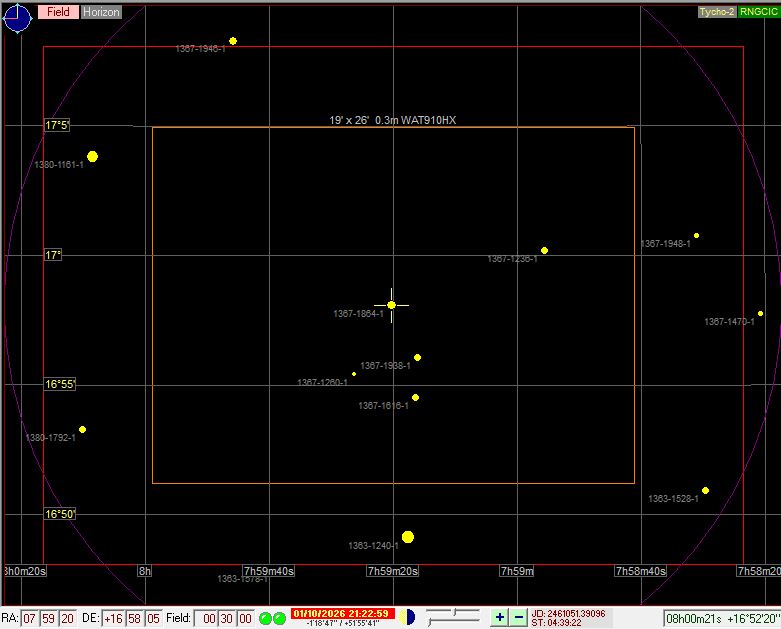The image size is (781, 629).
Task: Click the upper slider next to the moon icon
Action: pos(453,611)
